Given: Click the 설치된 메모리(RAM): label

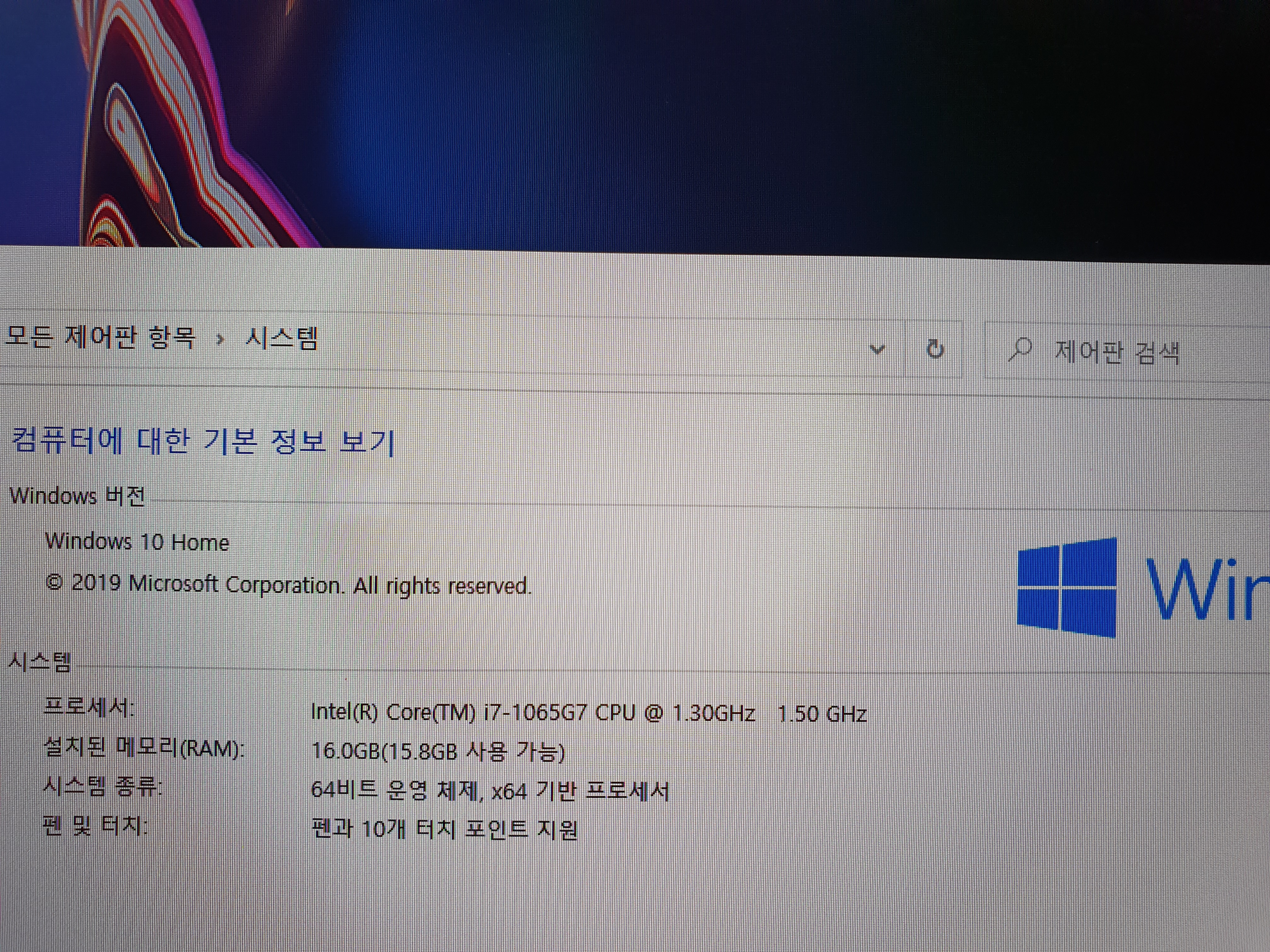Looking at the screenshot, I should click(144, 748).
